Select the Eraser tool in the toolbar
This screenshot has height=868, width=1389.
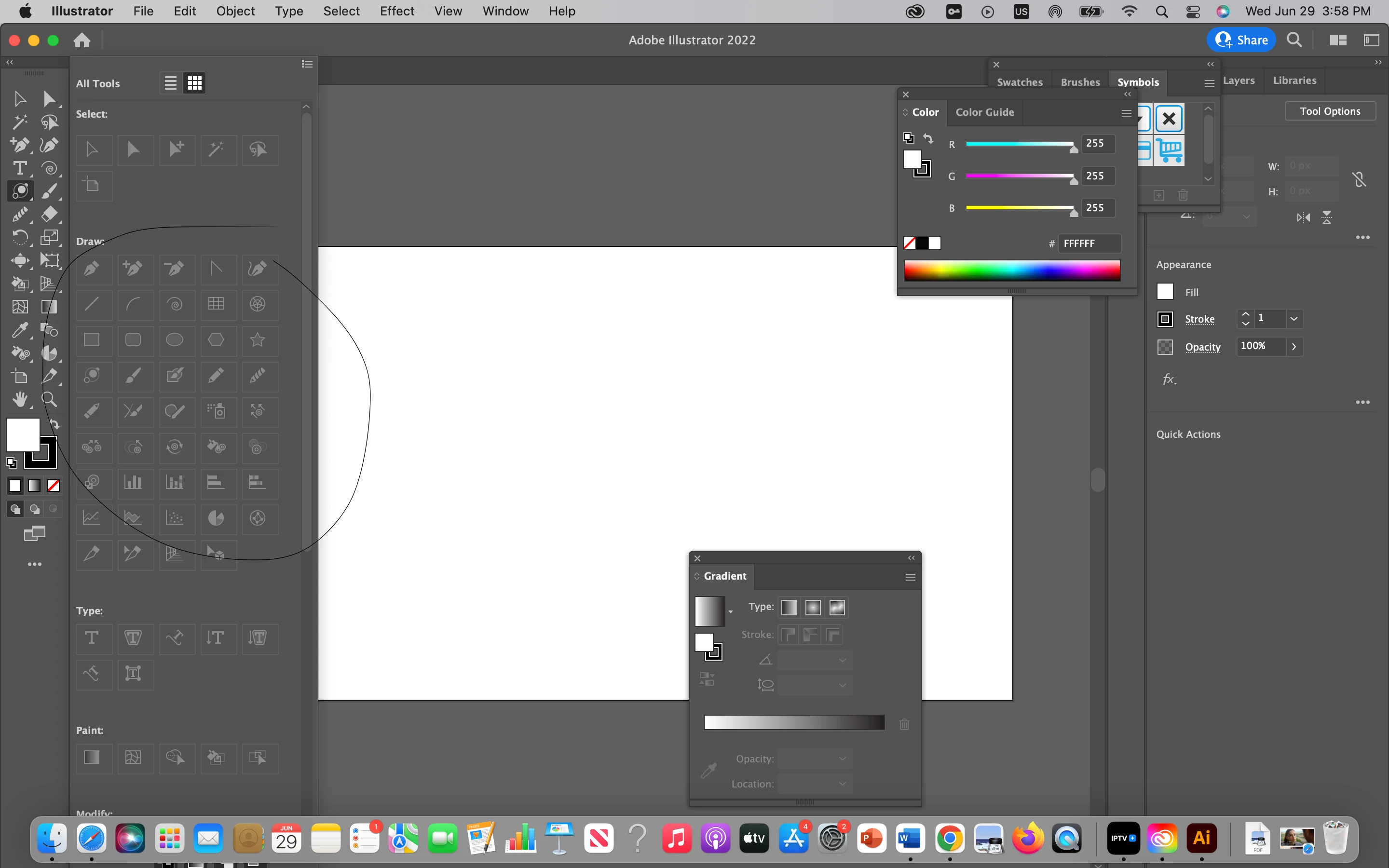[49, 214]
